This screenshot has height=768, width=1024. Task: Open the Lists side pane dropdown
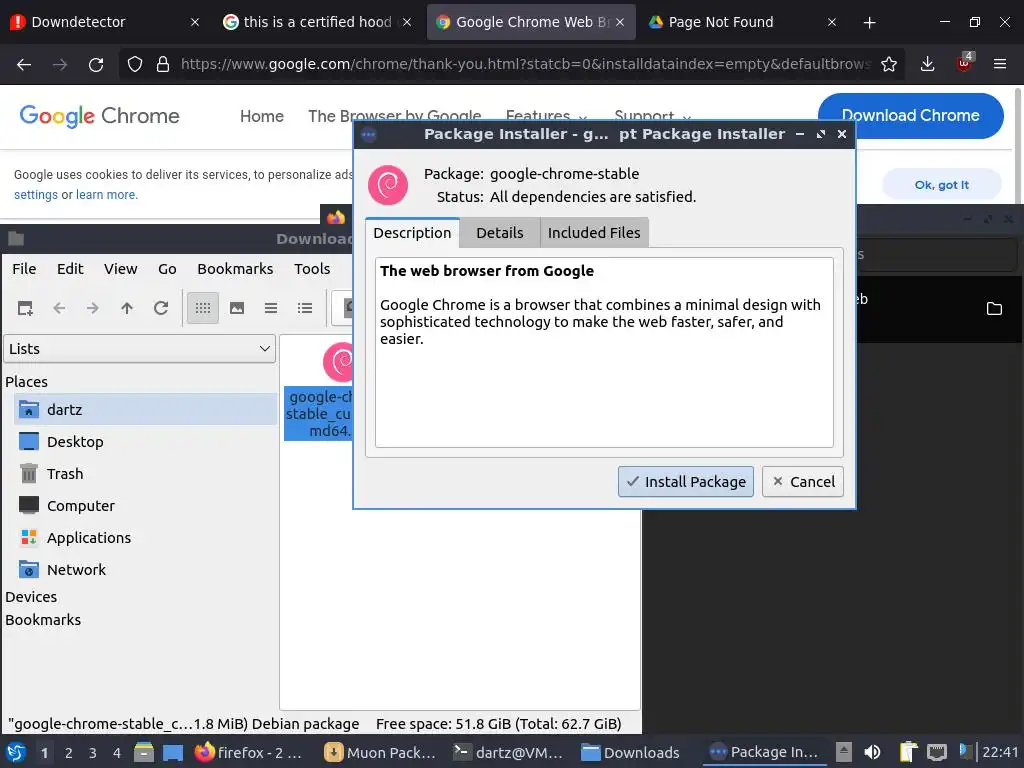coord(140,349)
